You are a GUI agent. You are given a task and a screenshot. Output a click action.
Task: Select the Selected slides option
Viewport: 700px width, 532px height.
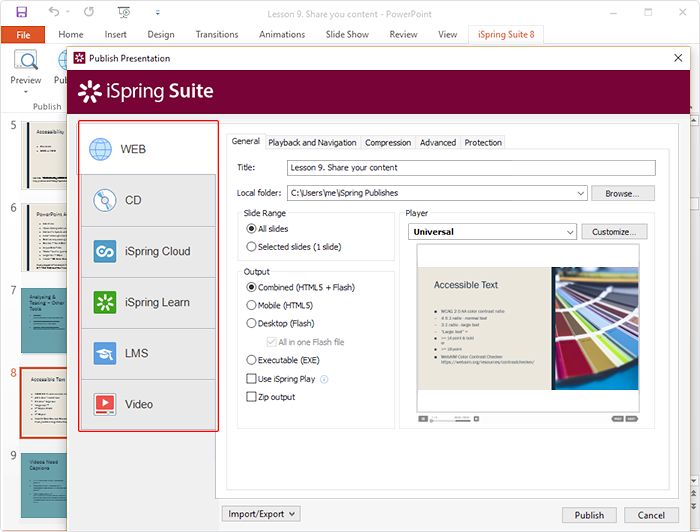click(251, 247)
